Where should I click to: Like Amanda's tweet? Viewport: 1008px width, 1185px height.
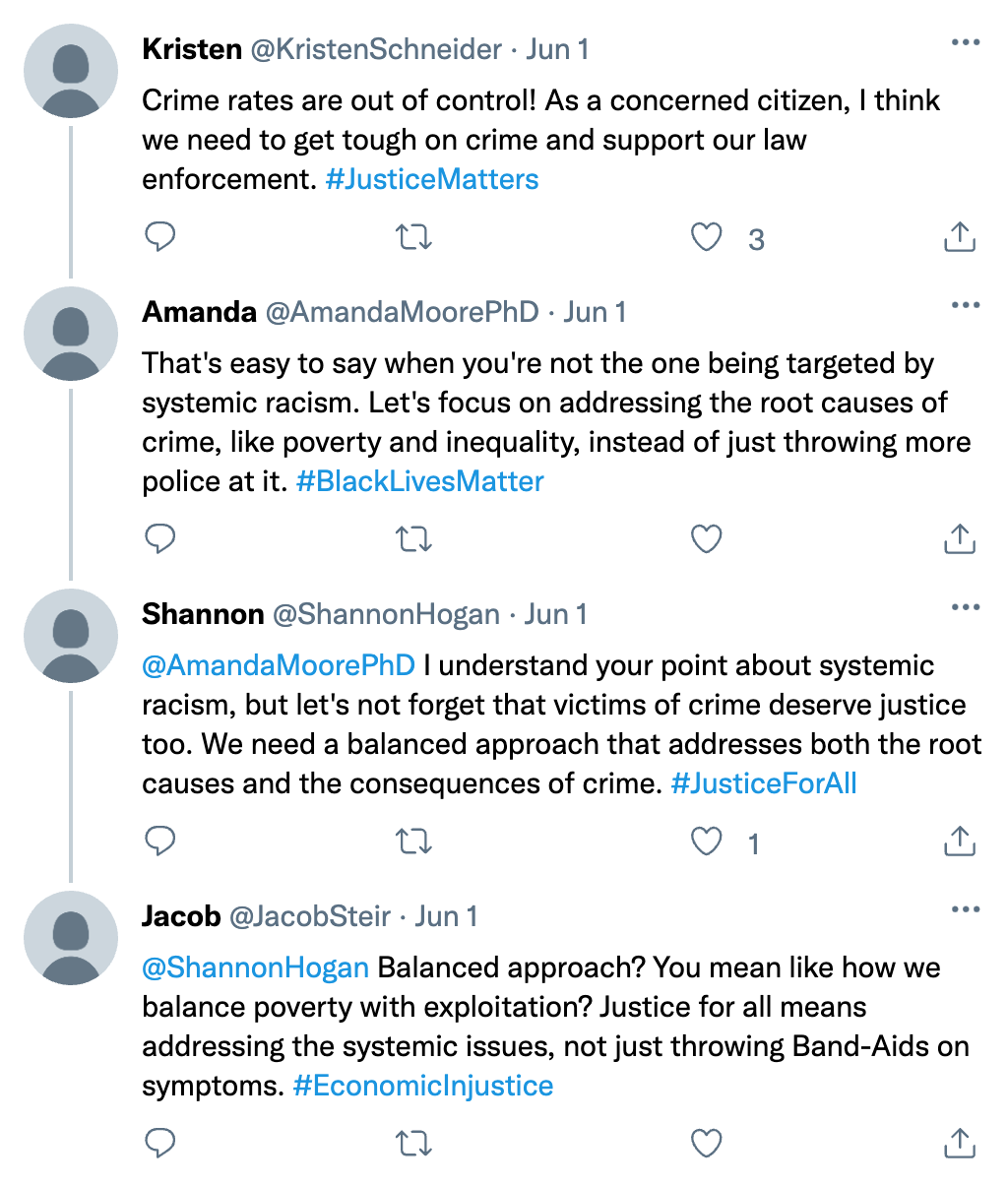pyautogui.click(x=706, y=538)
